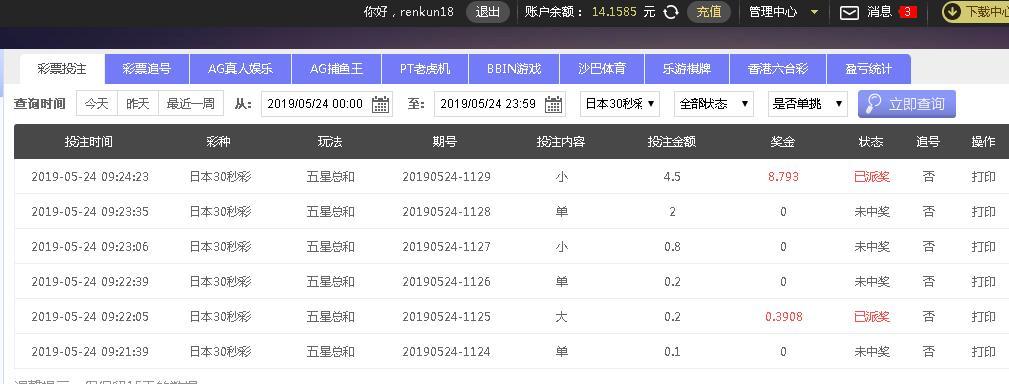Open the 香港六合彩 tab
The width and height of the screenshot is (1009, 384).
tap(778, 69)
